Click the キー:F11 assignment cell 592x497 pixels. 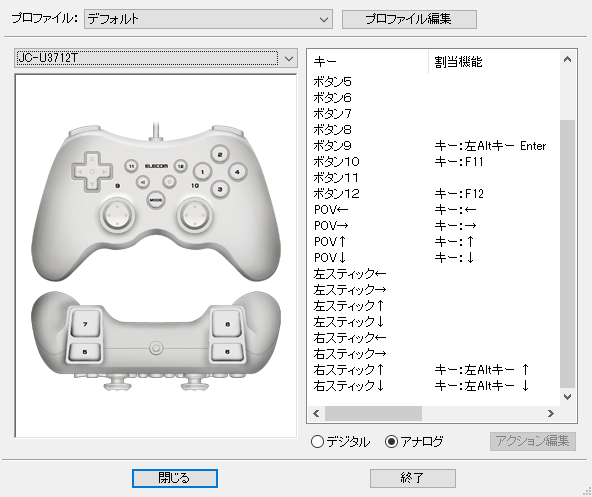click(459, 162)
